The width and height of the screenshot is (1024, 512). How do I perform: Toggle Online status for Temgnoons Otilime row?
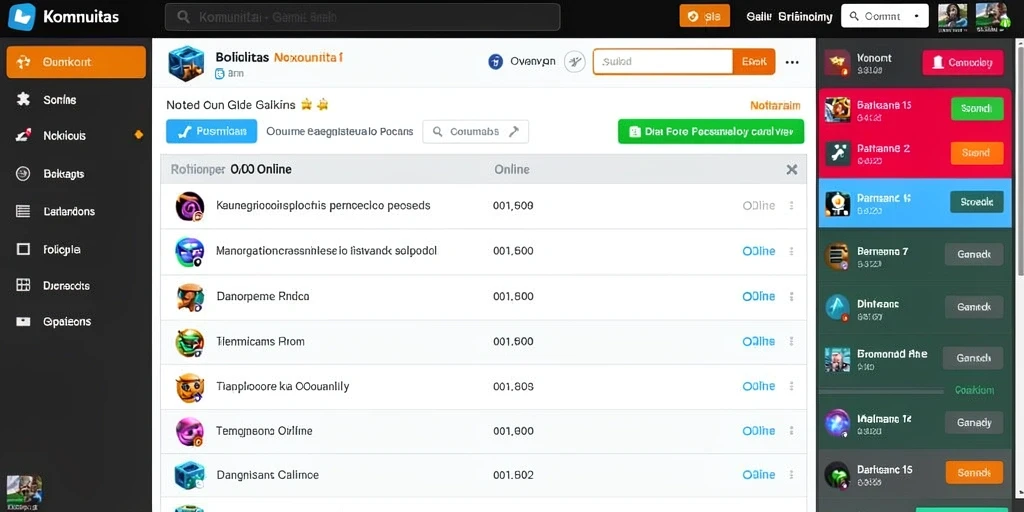pyautogui.click(x=759, y=431)
